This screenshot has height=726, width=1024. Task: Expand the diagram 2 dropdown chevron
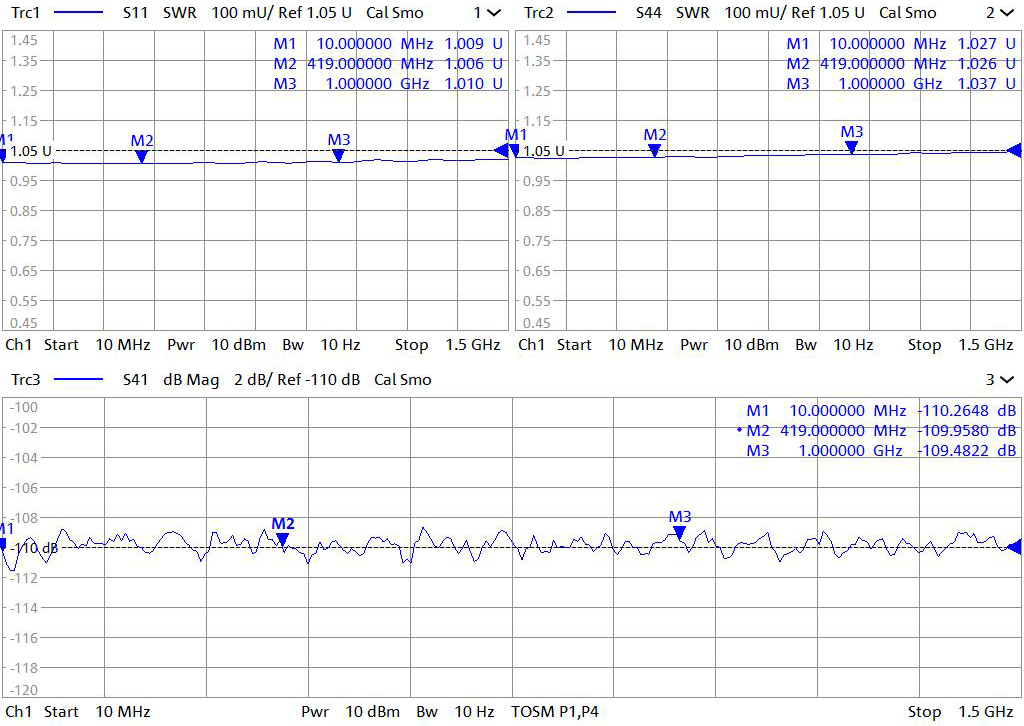point(1005,13)
